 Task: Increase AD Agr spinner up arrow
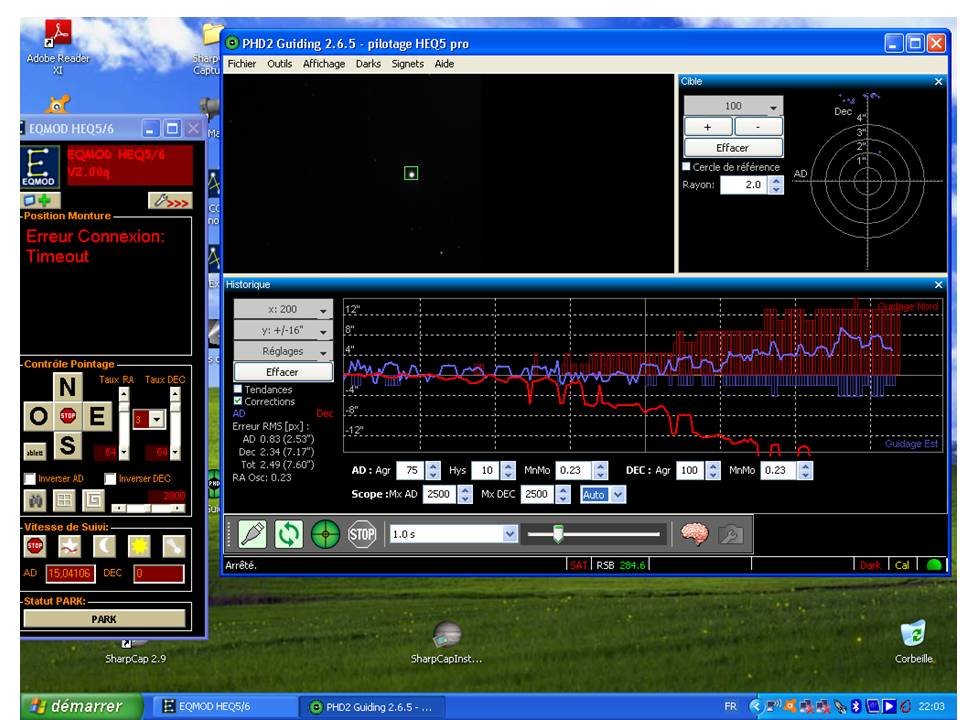pyautogui.click(x=433, y=467)
